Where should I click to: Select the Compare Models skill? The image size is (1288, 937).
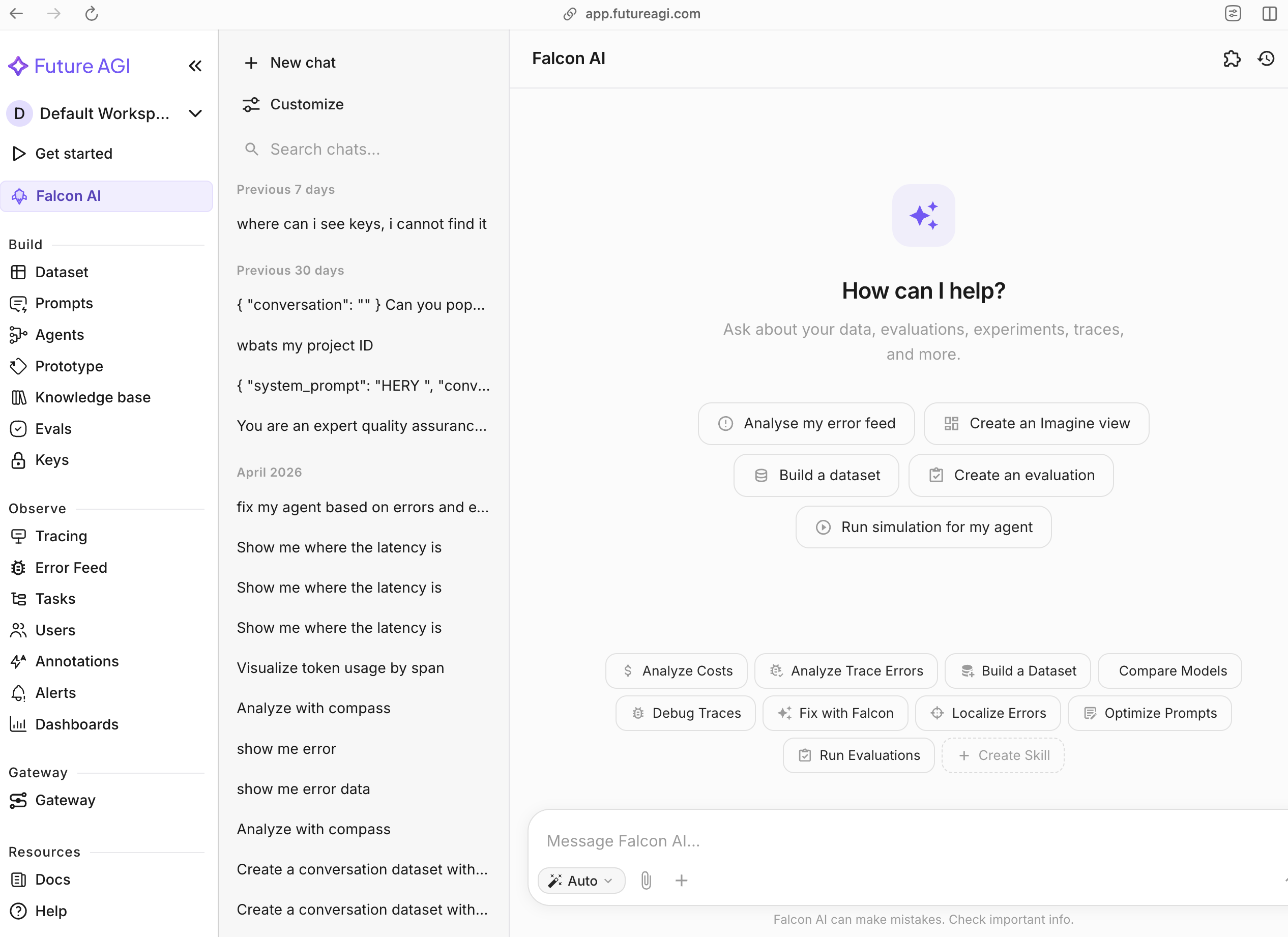[1170, 671]
